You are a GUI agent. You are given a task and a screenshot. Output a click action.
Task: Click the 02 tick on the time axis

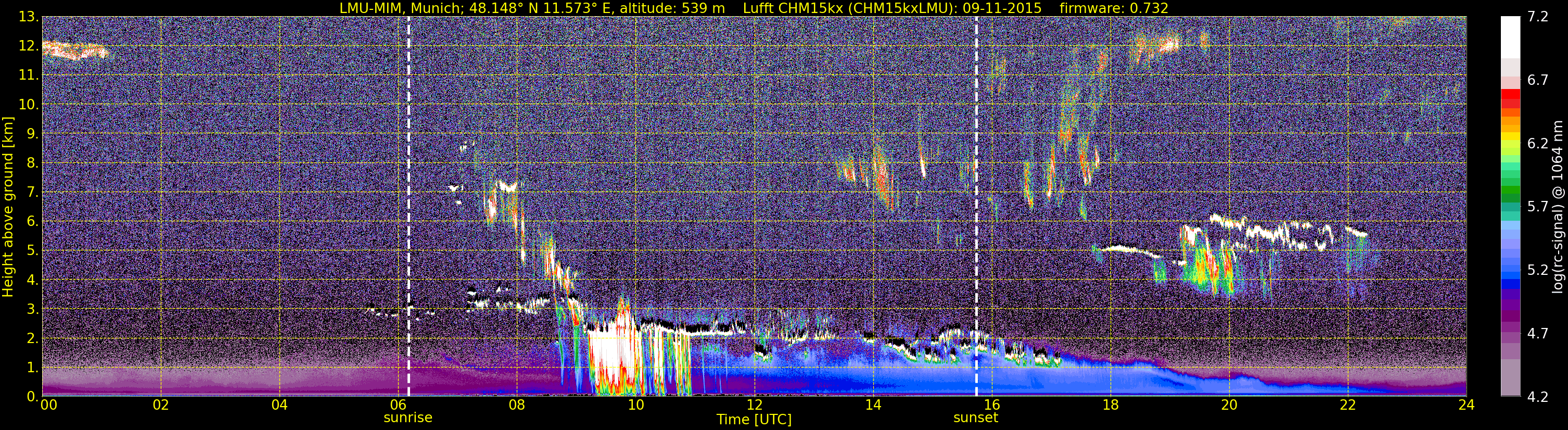pyautogui.click(x=161, y=405)
